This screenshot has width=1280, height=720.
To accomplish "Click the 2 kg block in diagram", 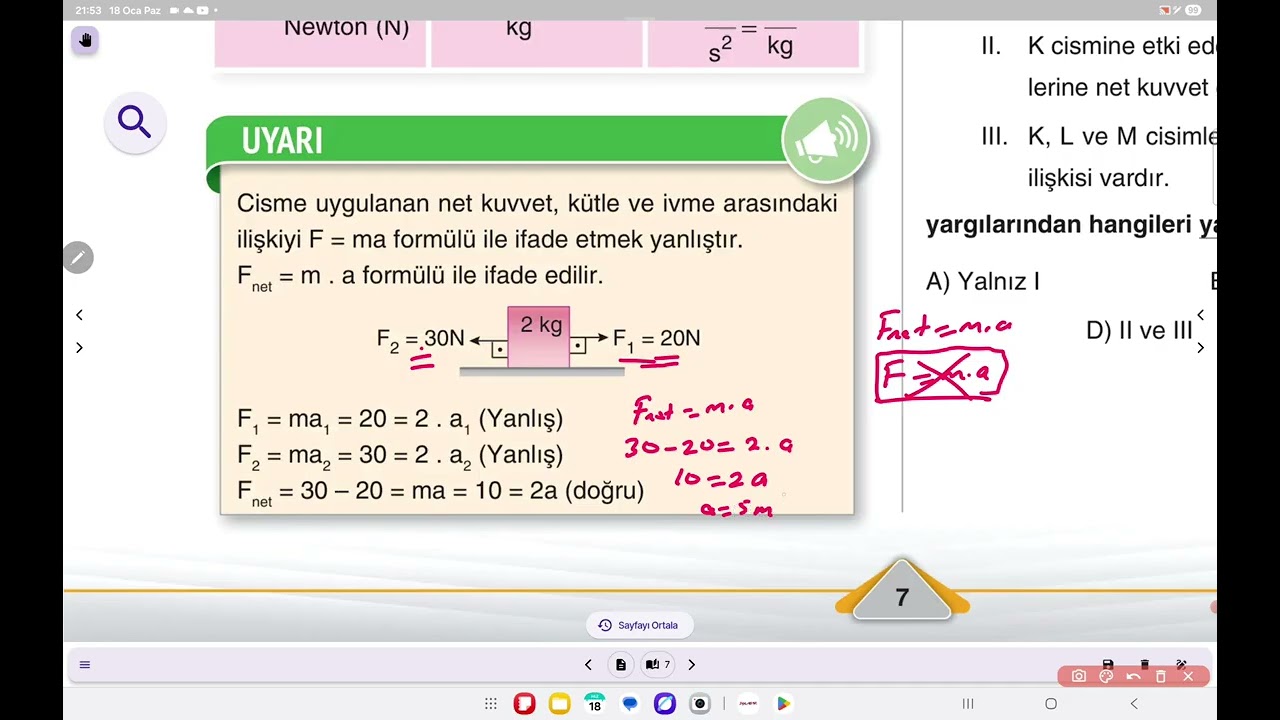I will 539,337.
